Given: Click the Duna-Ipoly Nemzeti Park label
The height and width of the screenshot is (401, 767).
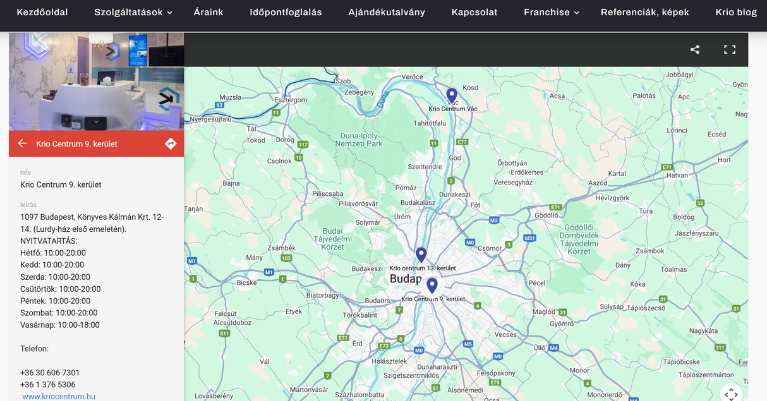Looking at the screenshot, I should click(359, 139).
